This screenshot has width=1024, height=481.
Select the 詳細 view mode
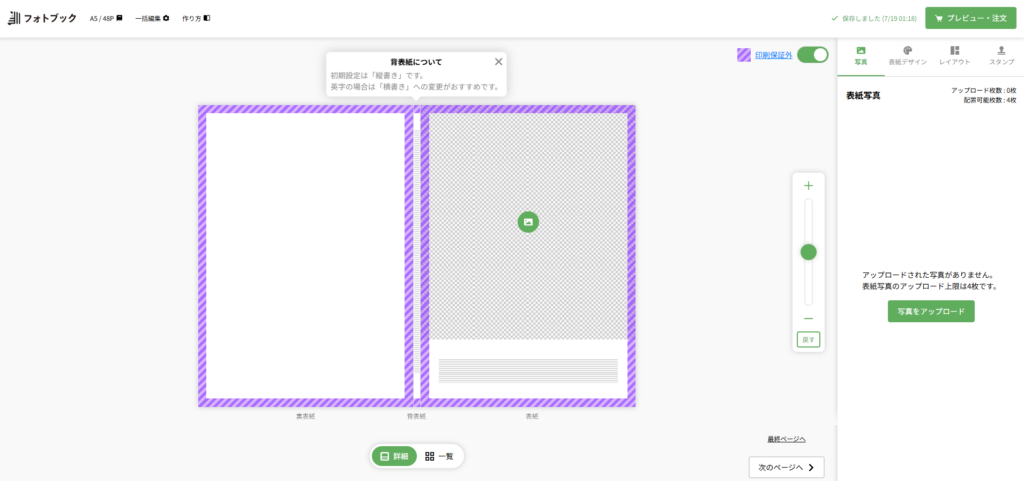coord(394,456)
